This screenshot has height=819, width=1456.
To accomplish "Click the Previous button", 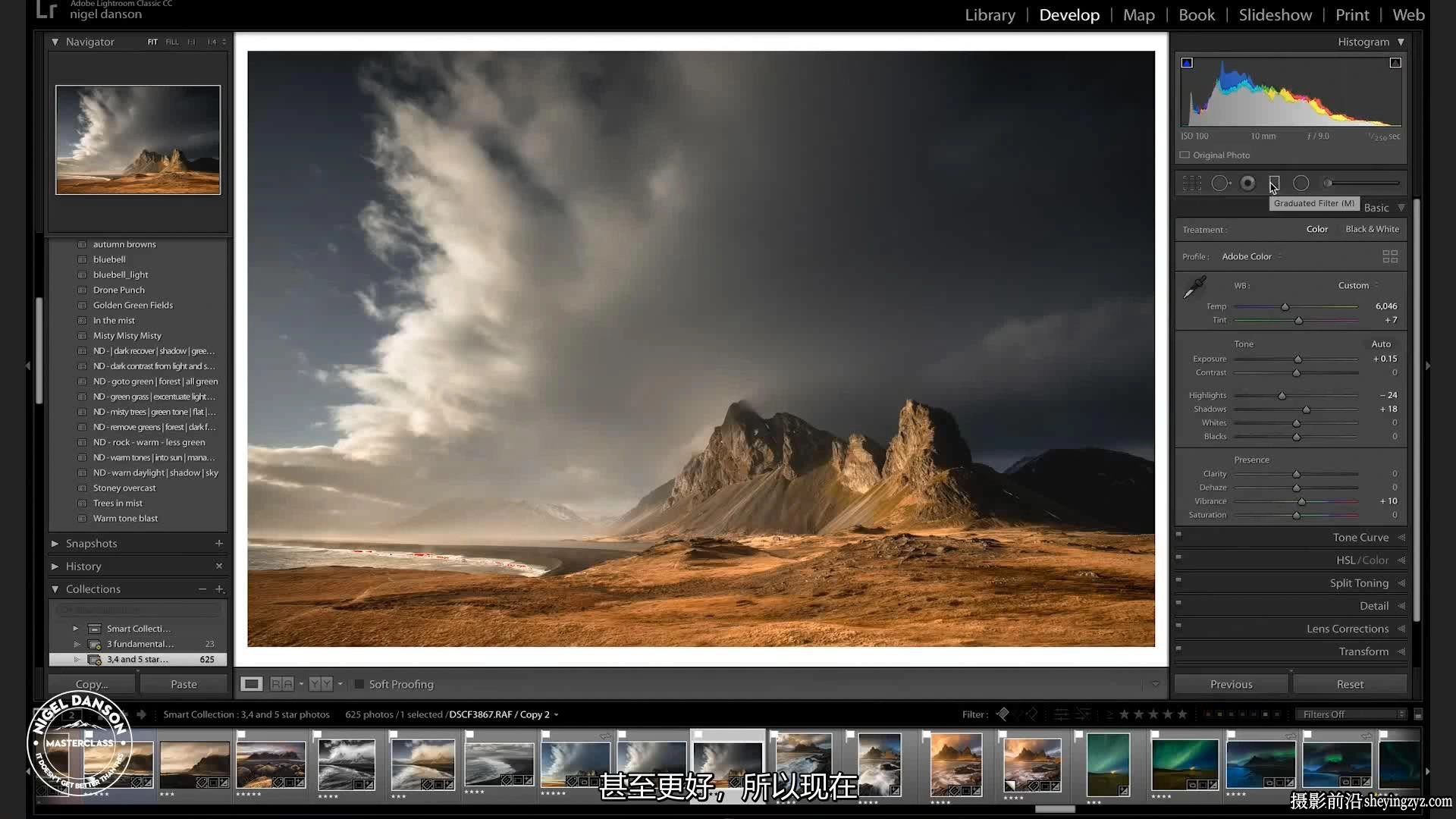I will 1232,684.
